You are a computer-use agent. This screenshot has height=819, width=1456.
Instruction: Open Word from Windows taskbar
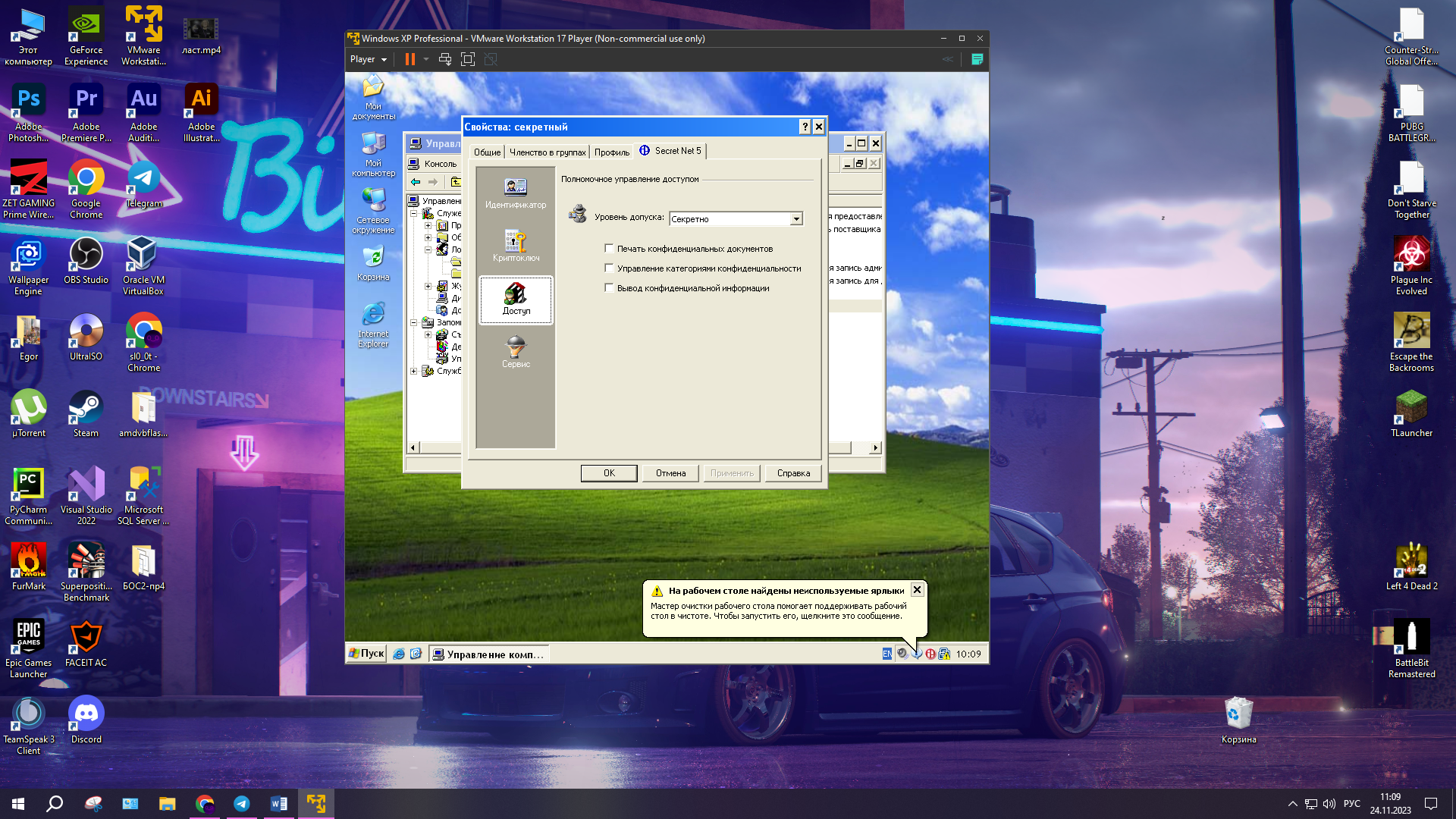coord(278,804)
